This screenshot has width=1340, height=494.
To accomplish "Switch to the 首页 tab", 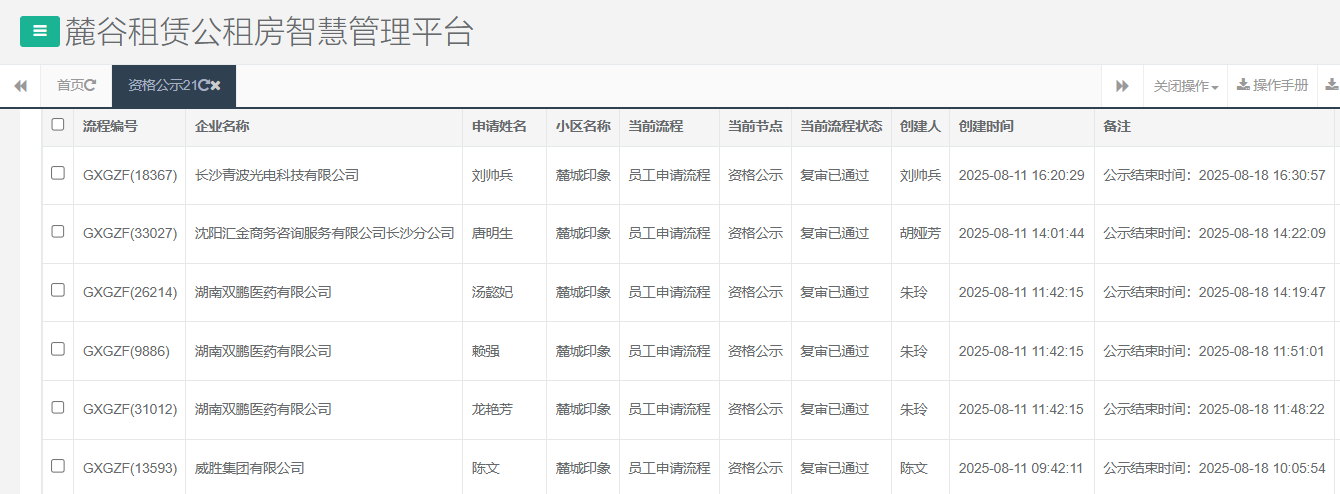I will [70, 86].
